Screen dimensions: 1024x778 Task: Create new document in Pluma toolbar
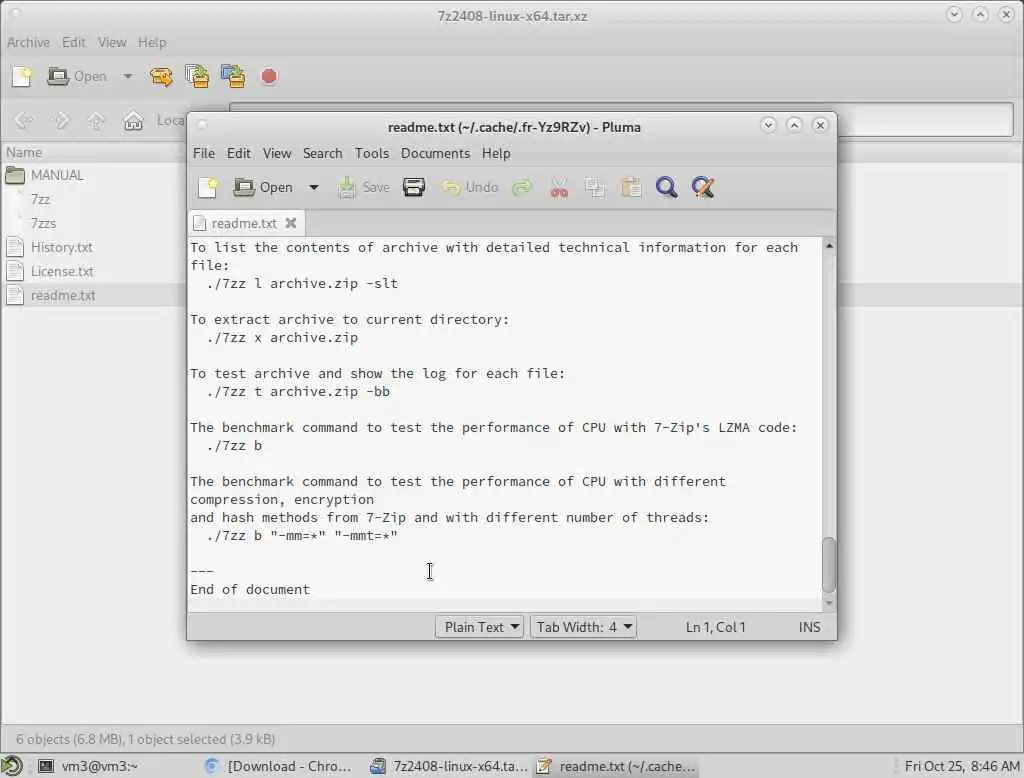tap(208, 187)
